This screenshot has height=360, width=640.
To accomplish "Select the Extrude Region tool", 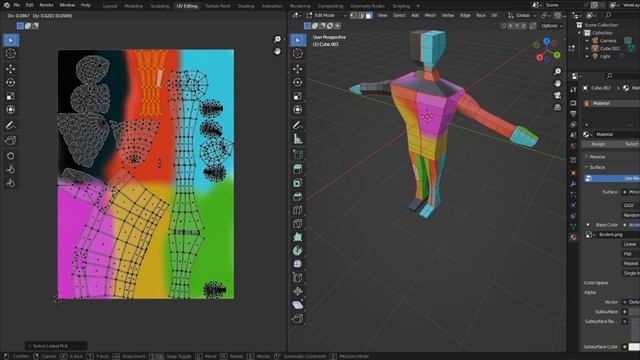I will click(x=298, y=169).
